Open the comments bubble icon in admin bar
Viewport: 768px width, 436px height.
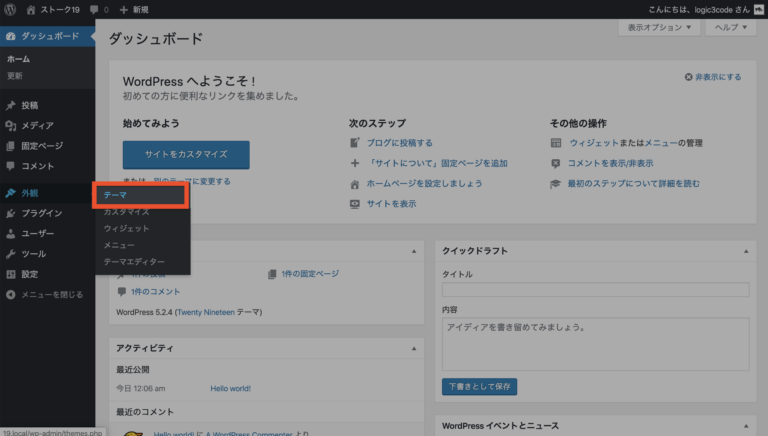94,10
